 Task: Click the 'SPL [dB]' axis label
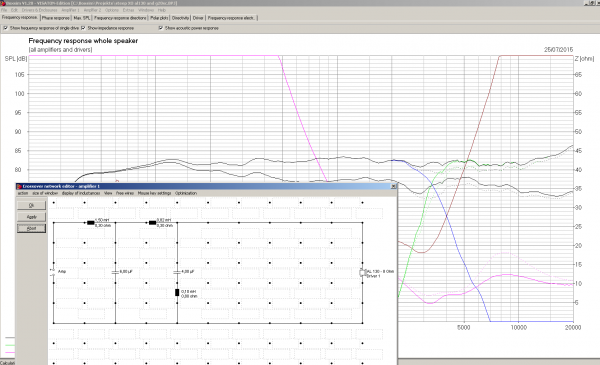pos(16,59)
